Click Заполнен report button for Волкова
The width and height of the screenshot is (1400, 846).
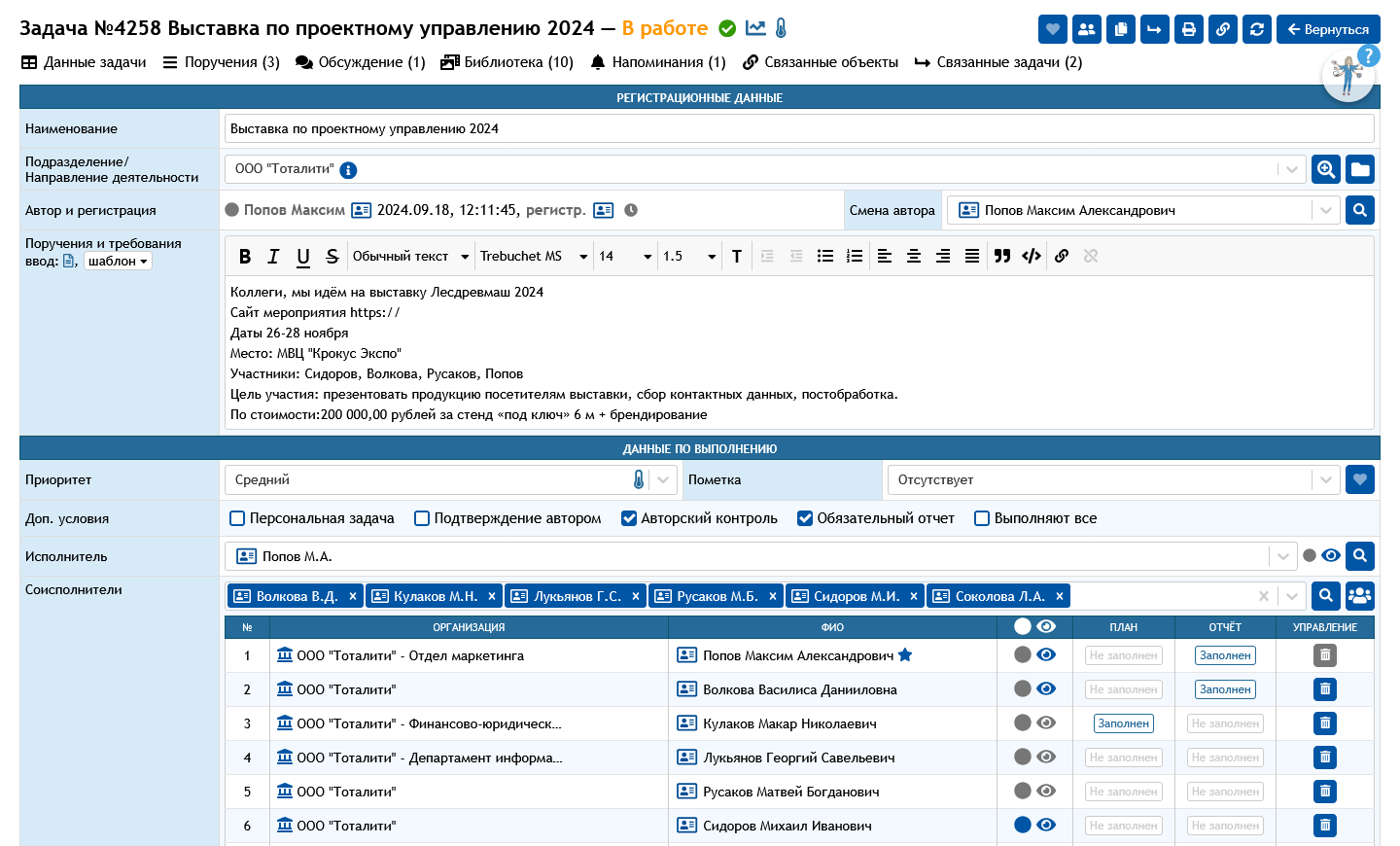pyautogui.click(x=1224, y=689)
